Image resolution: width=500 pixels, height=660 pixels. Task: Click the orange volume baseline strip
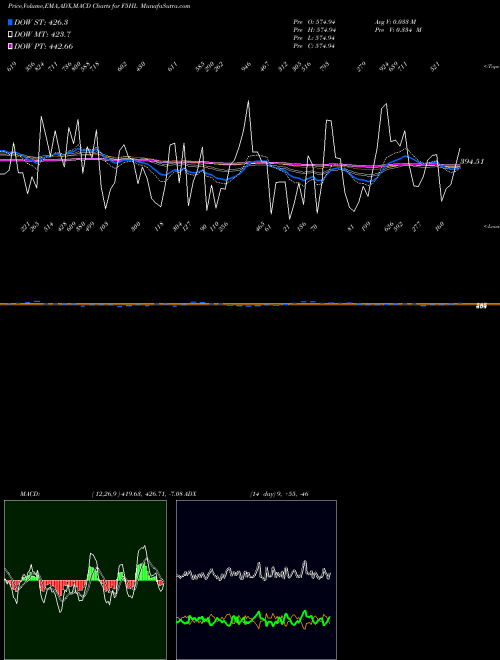point(250,303)
